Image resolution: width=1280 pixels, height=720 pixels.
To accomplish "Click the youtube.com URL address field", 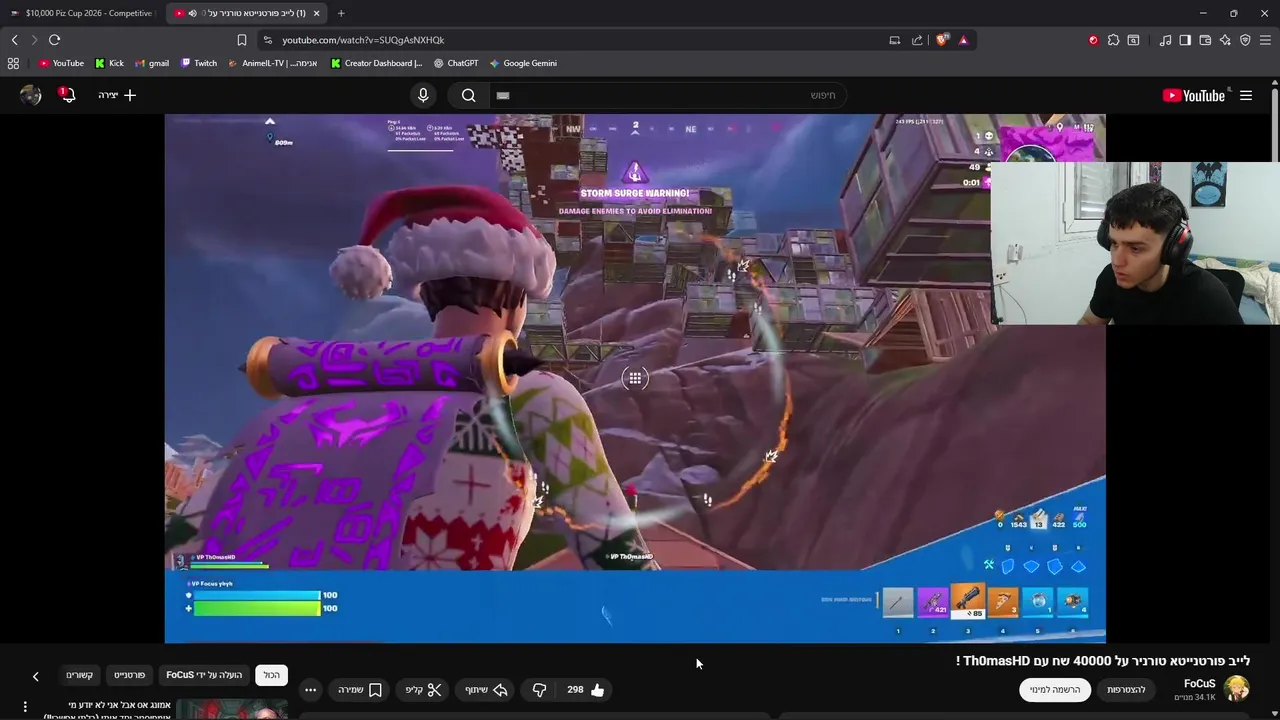I will [363, 40].
